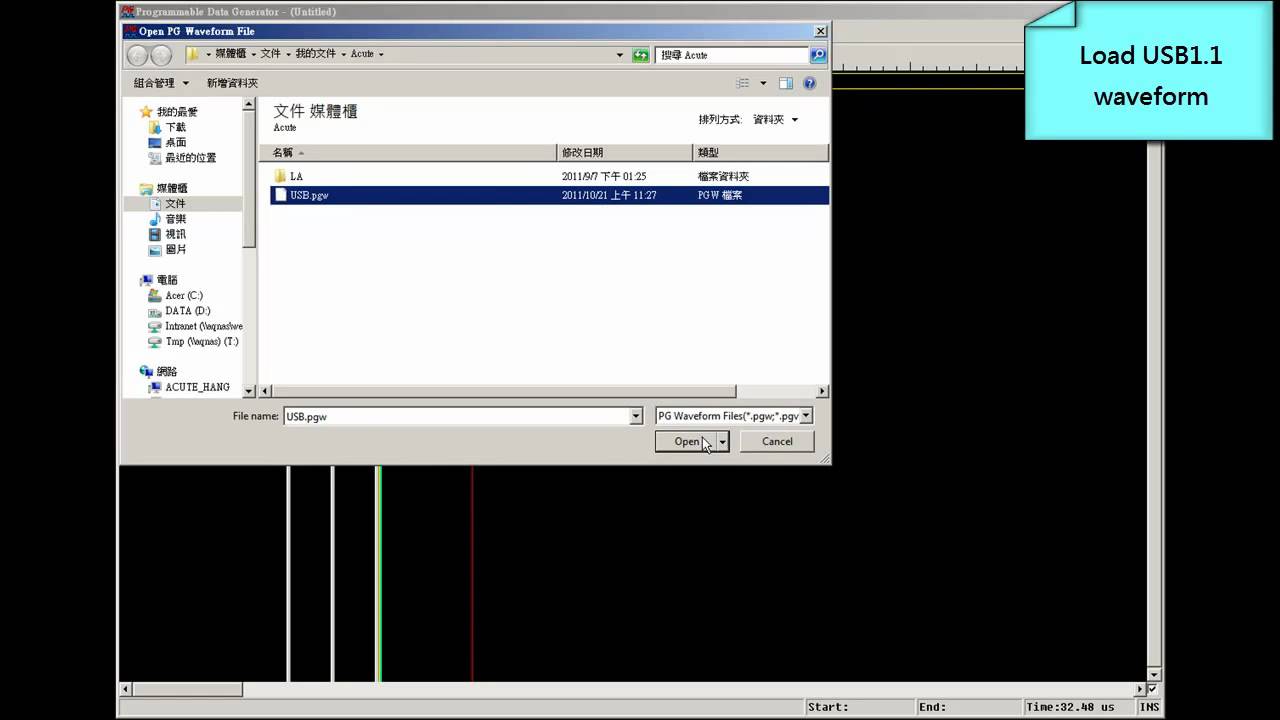Select the USB.pgw file
This screenshot has height=720, width=1280.
pyautogui.click(x=549, y=195)
